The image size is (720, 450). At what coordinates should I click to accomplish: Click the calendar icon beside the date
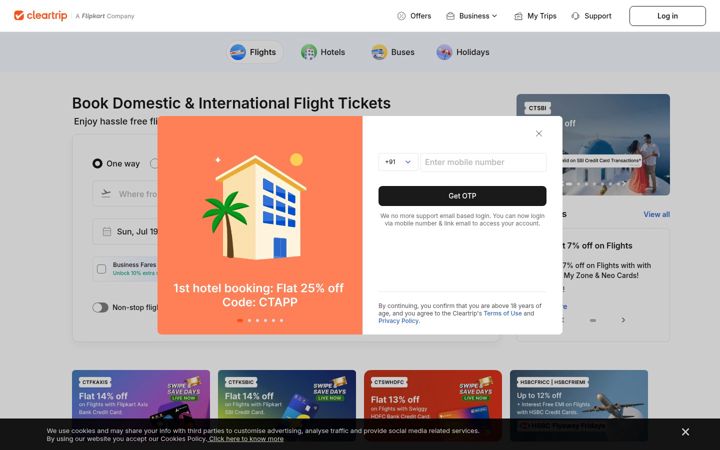click(x=107, y=231)
